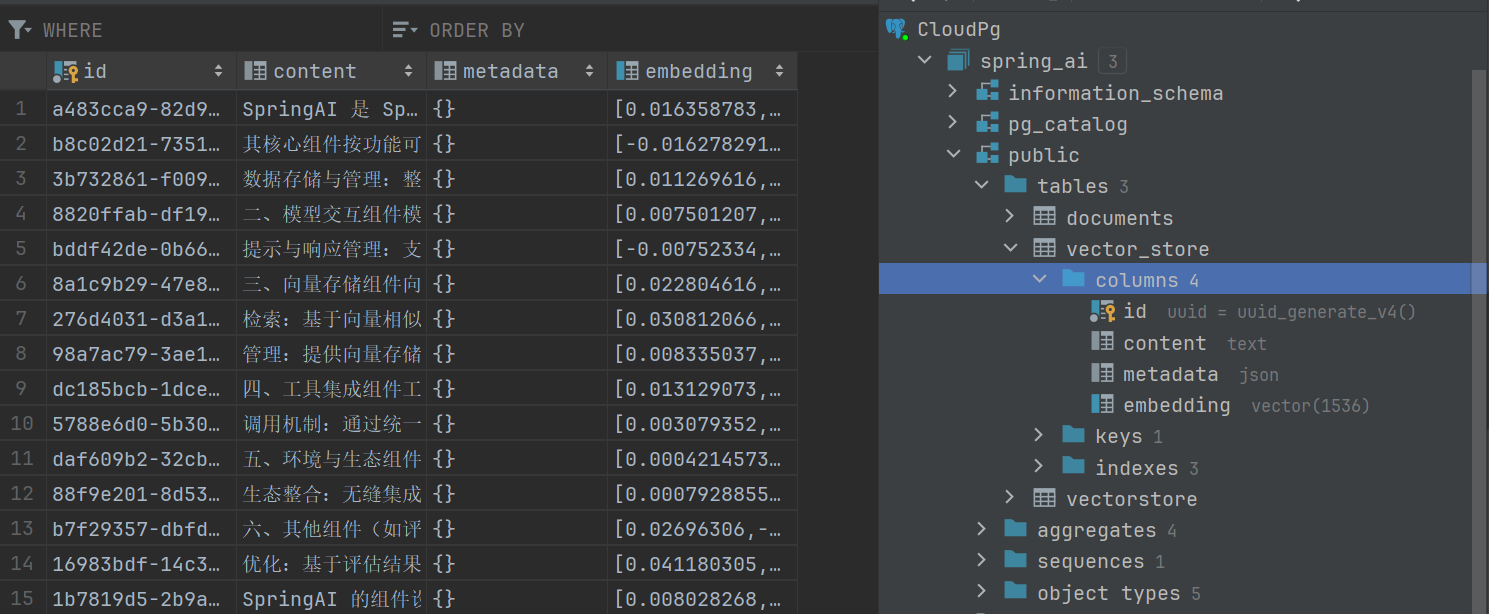
Task: Select row number 15 in the grid
Action: pyautogui.click(x=22, y=598)
